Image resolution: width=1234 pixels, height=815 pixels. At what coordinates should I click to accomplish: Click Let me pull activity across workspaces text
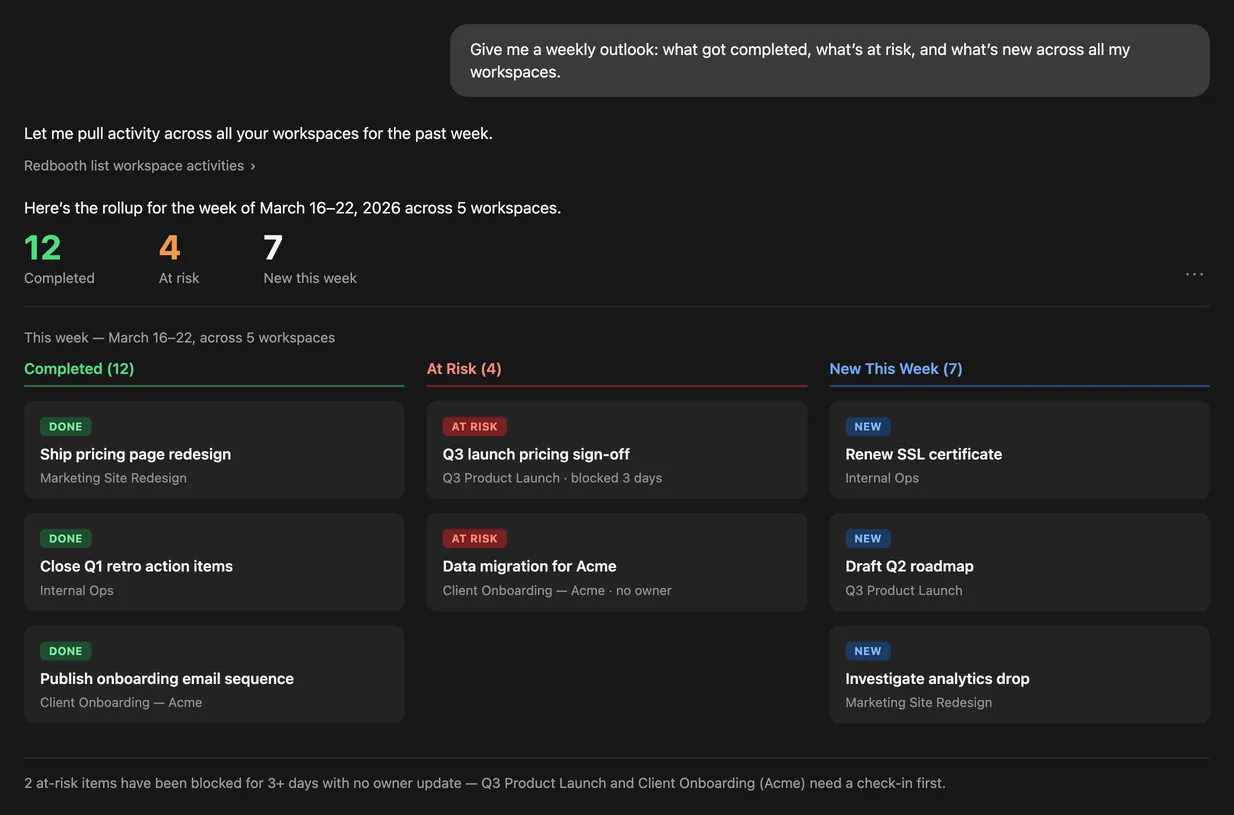258,133
